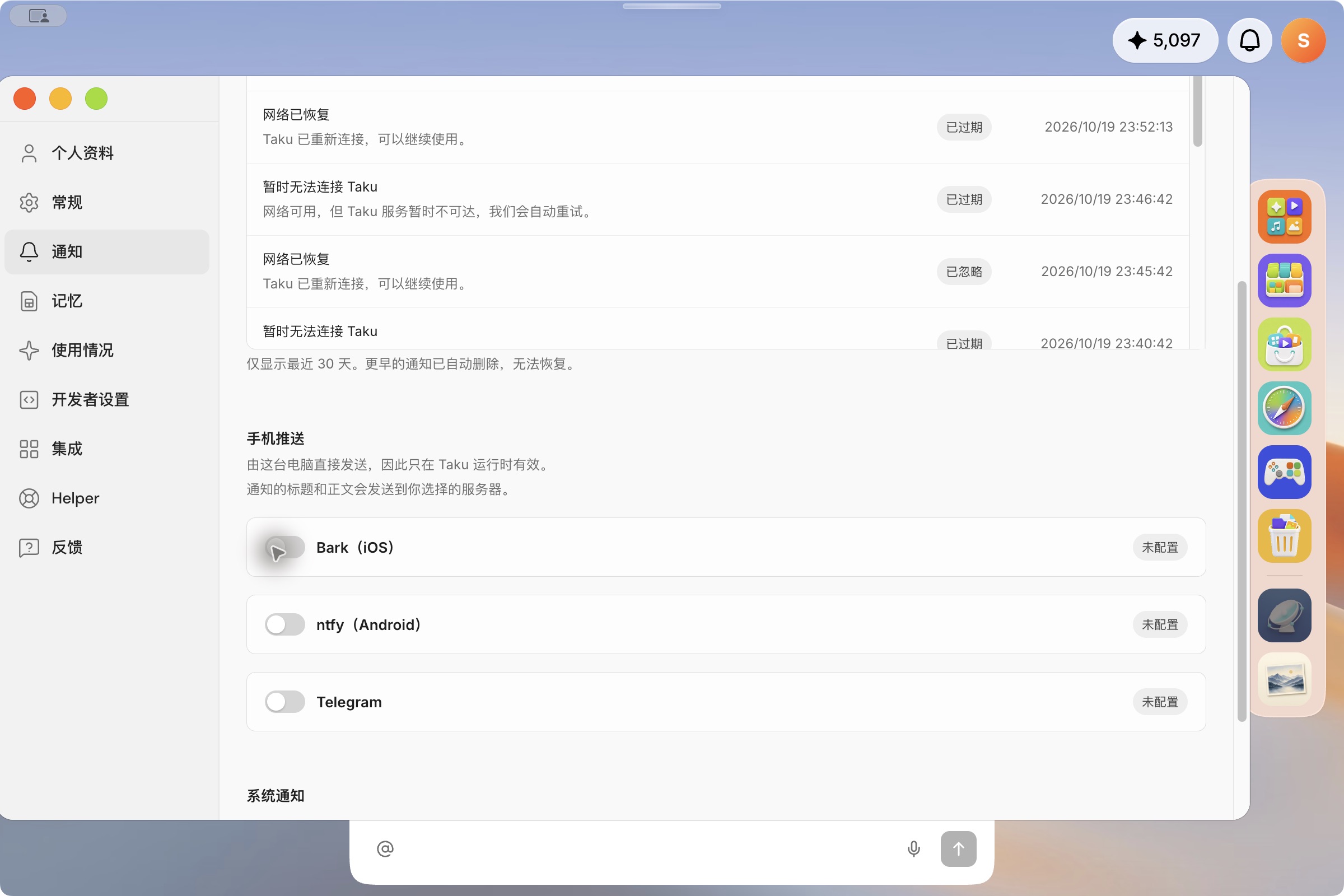
Task: Click the top center window drag handle
Action: coord(671,6)
